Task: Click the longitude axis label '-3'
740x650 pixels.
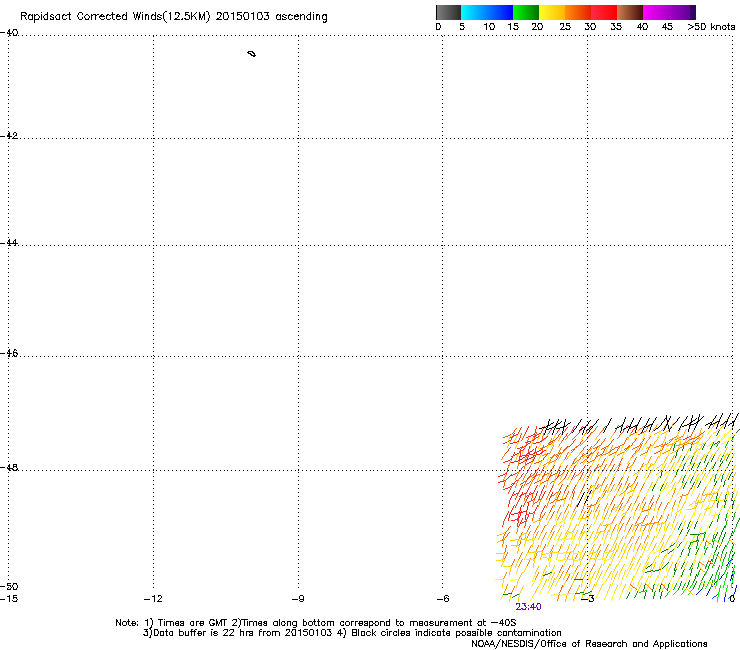Action: tap(588, 599)
